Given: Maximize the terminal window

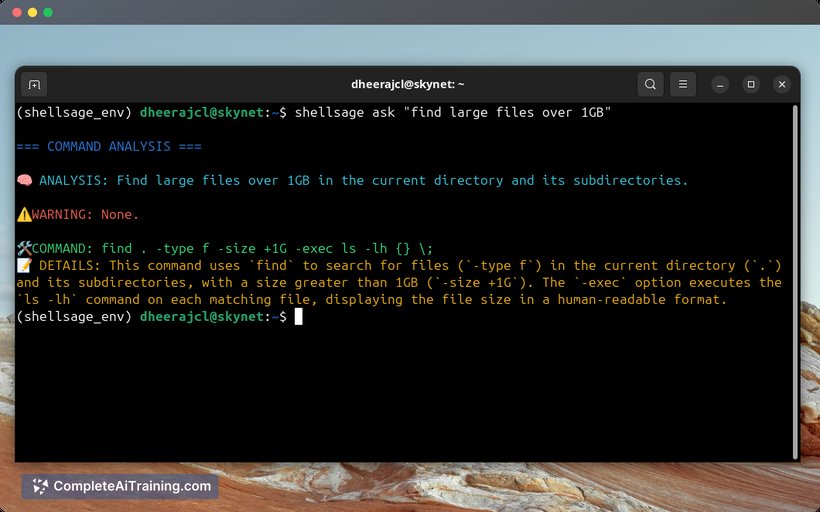Looking at the screenshot, I should [751, 84].
